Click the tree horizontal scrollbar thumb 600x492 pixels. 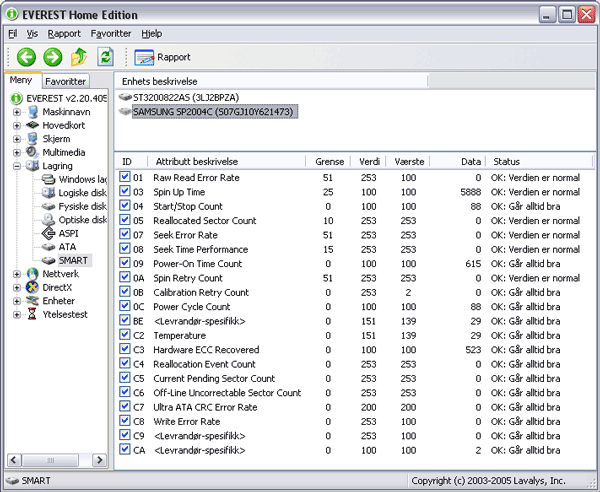(50, 460)
